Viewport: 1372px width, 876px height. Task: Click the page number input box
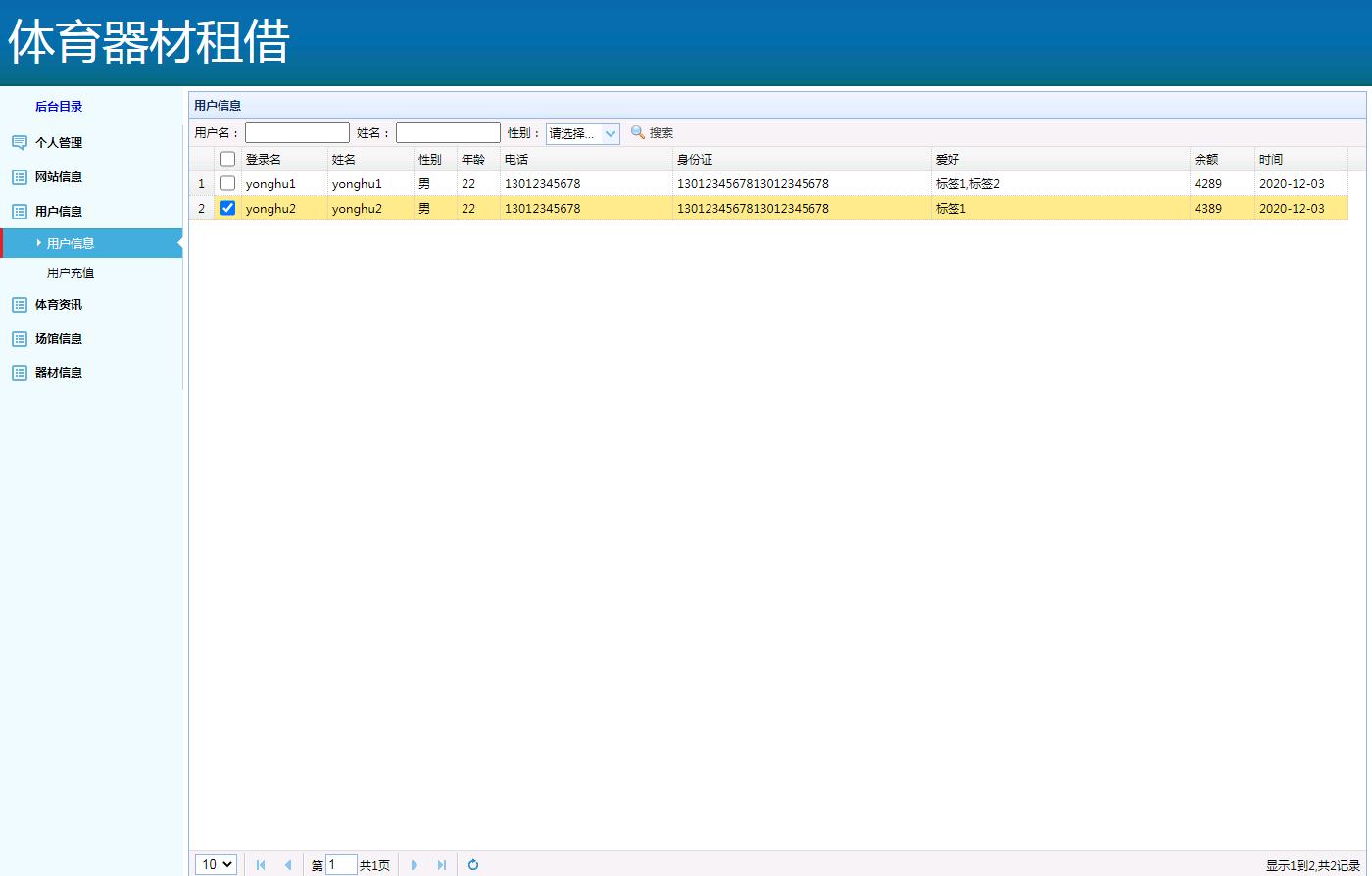tap(341, 864)
